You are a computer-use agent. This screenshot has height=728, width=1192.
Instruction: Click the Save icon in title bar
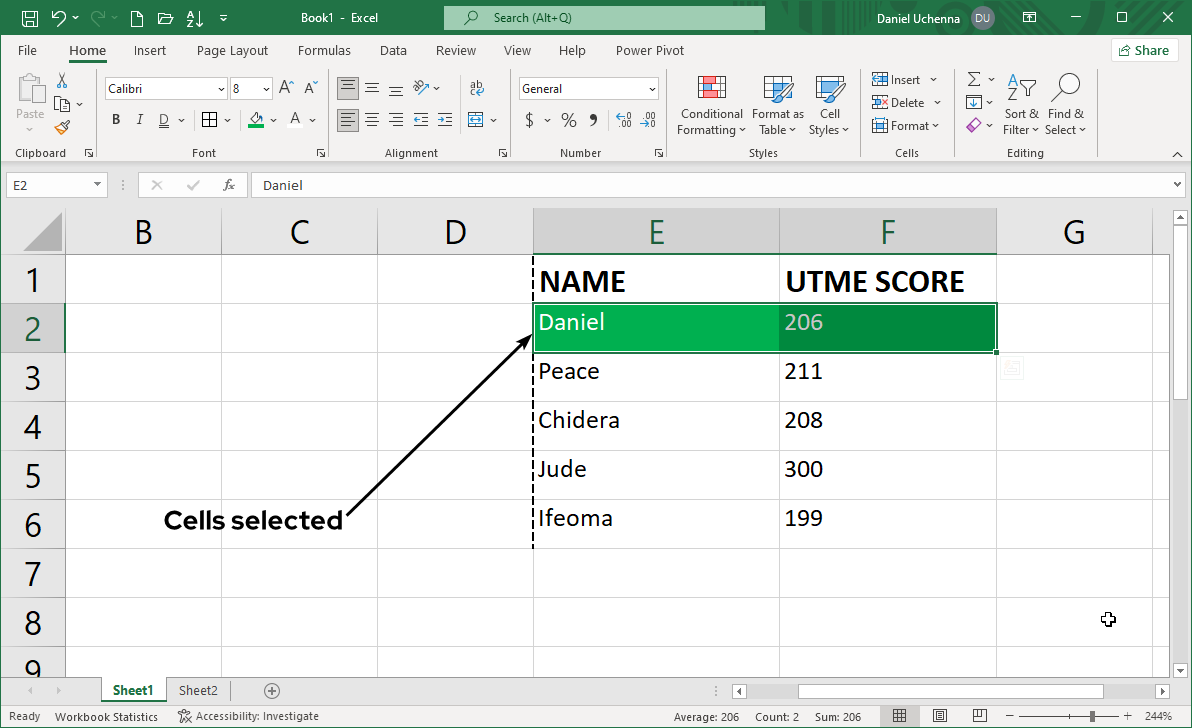[29, 18]
